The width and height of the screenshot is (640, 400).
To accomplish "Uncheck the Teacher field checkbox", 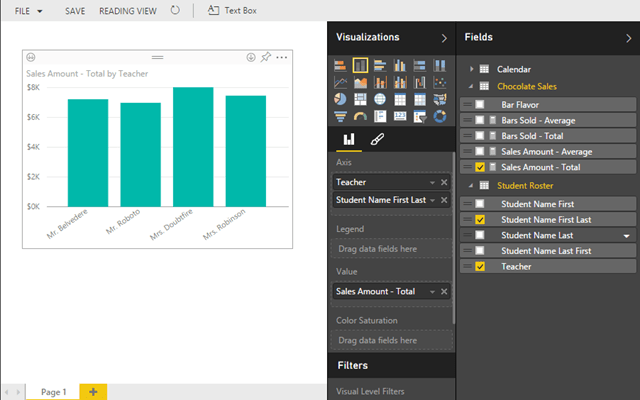I will 480,267.
